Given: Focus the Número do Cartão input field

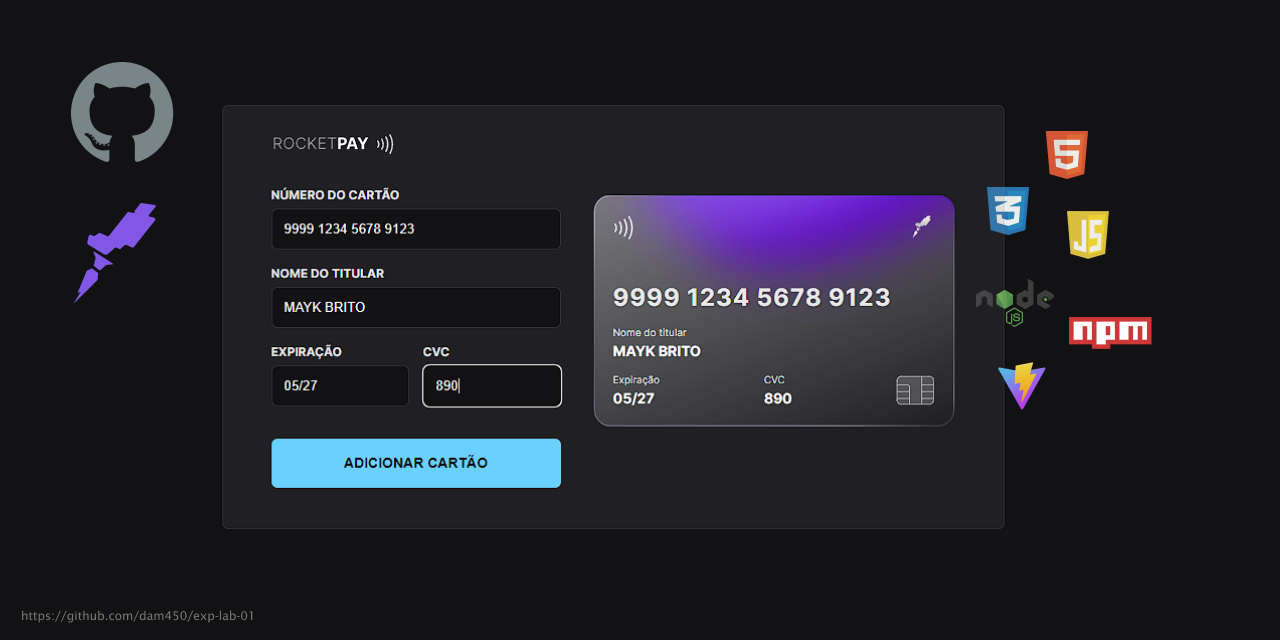Looking at the screenshot, I should pos(416,229).
